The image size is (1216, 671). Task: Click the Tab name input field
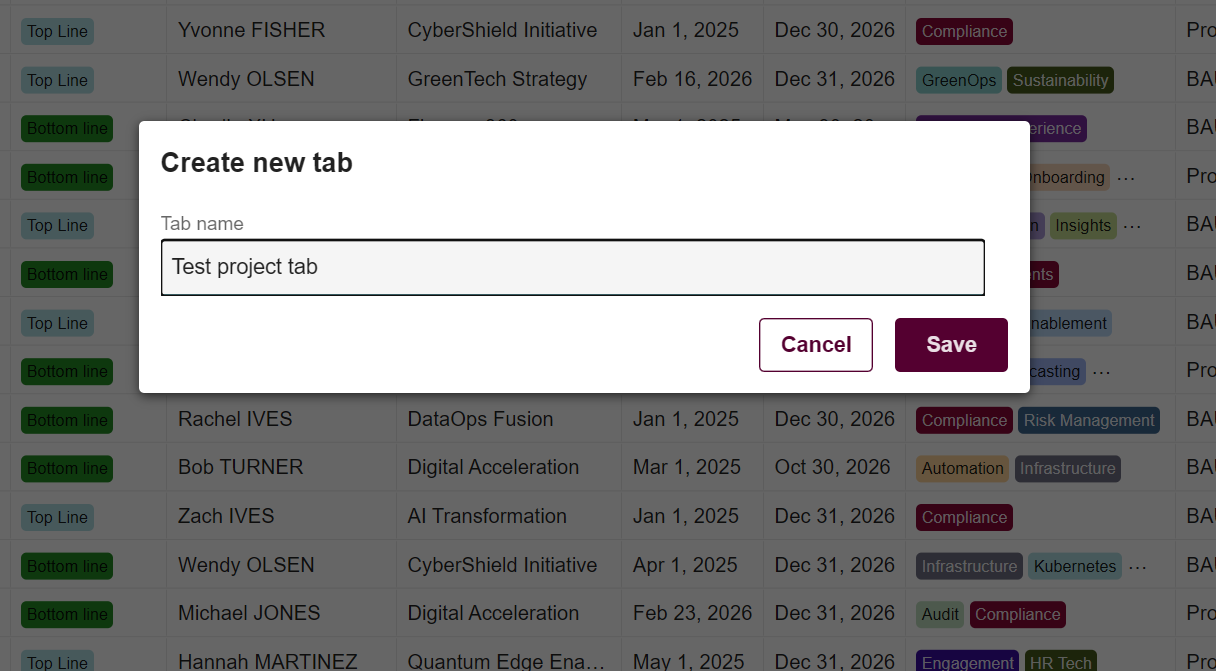(x=572, y=267)
